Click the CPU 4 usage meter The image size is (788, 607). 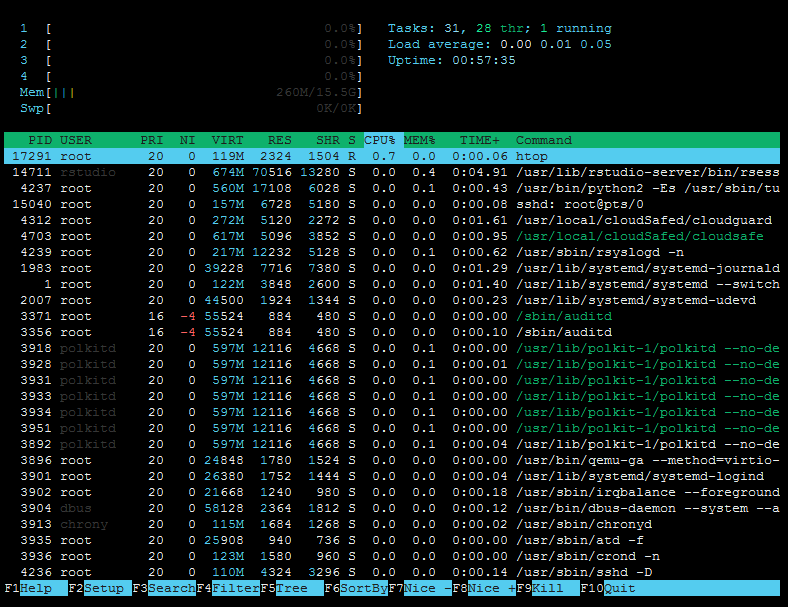(x=191, y=77)
